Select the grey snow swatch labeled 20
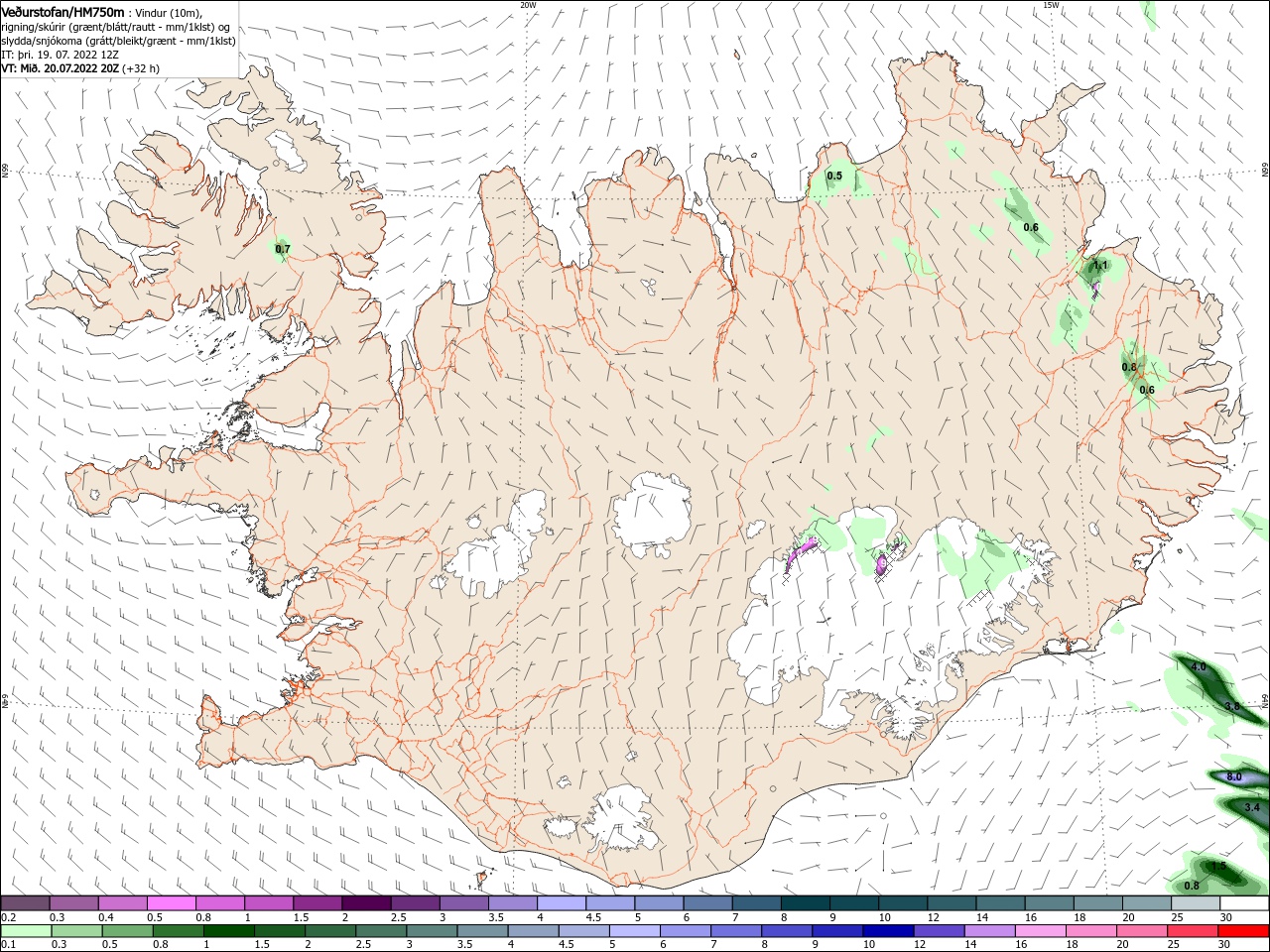Viewport: 1270px width, 952px height. [1146, 903]
